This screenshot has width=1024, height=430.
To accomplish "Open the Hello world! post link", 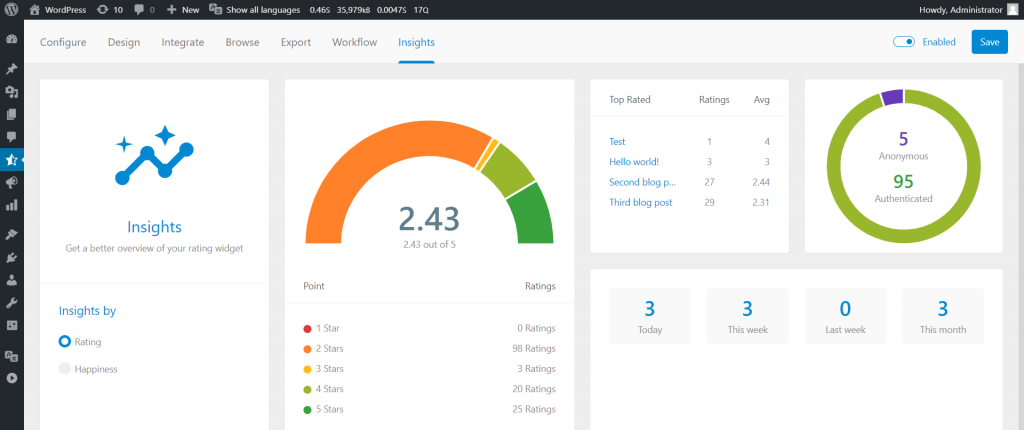I will pos(634,162).
